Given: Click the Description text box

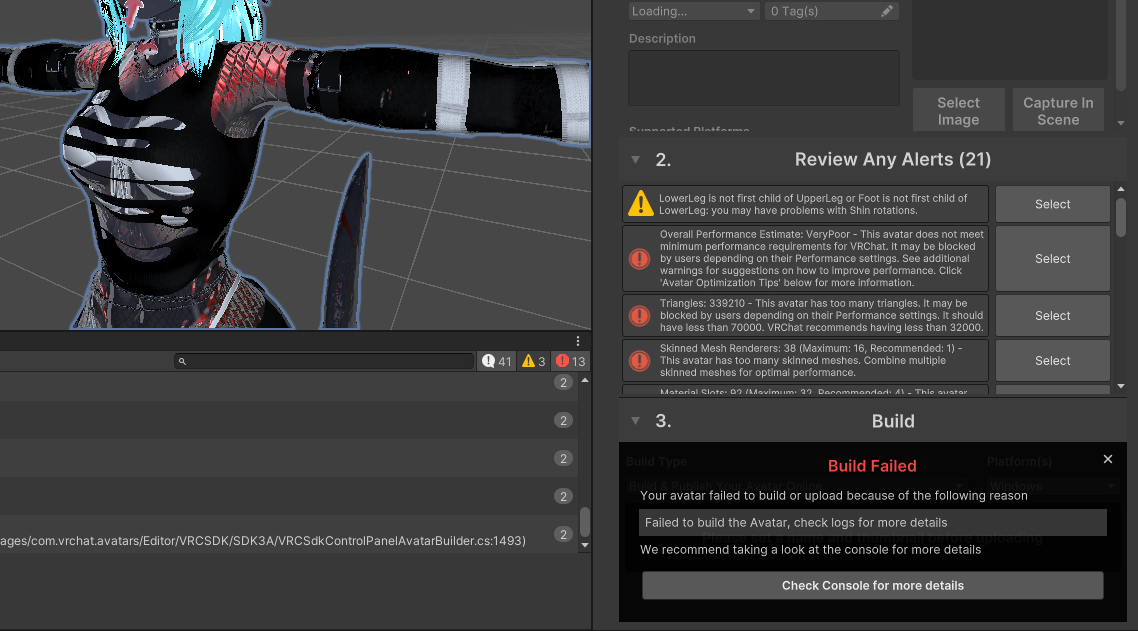Looking at the screenshot, I should tap(764, 78).
